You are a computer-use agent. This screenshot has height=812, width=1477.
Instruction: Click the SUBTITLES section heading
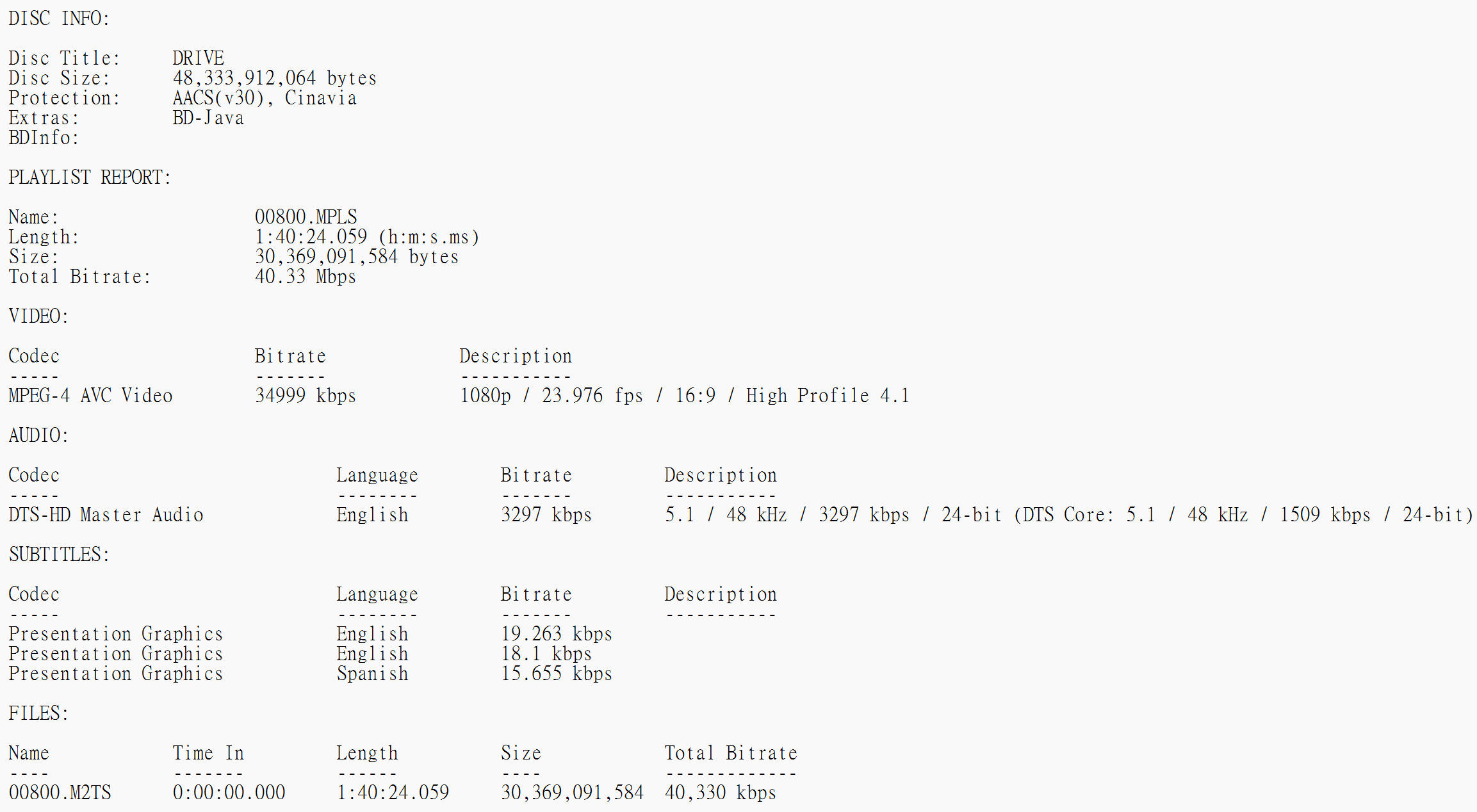pyautogui.click(x=59, y=555)
